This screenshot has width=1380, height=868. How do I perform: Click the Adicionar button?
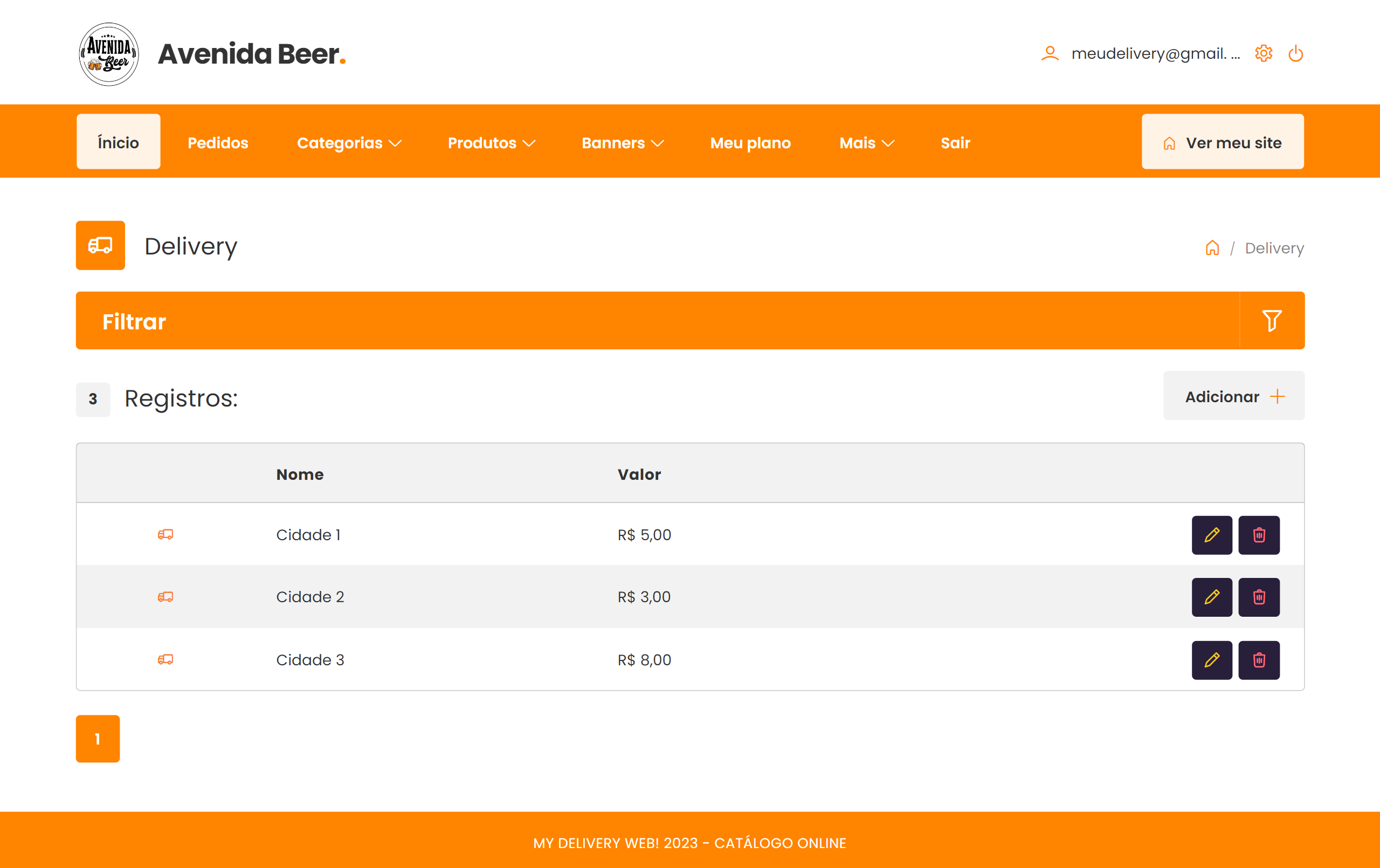tap(1233, 396)
